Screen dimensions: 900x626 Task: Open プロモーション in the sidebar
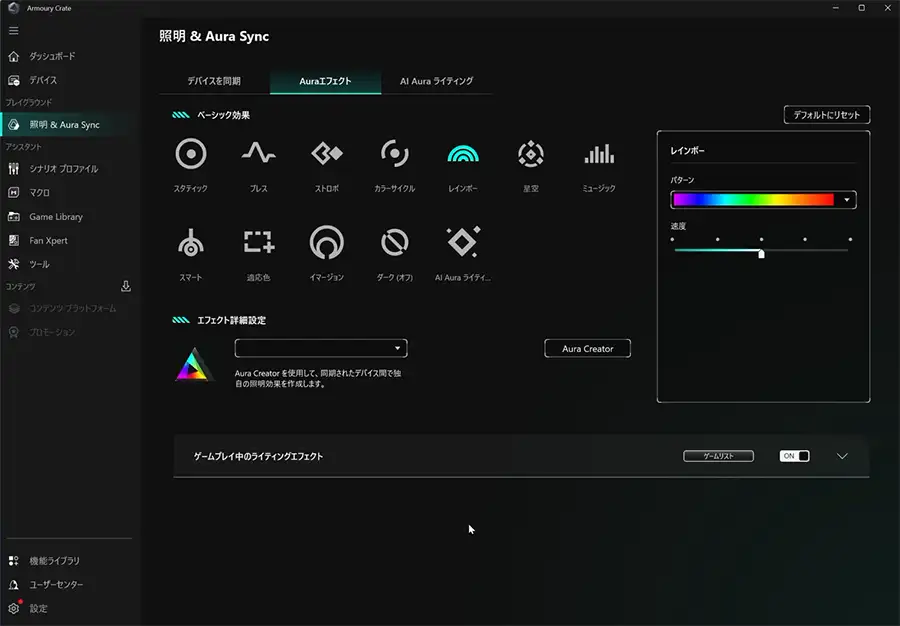tap(52, 332)
